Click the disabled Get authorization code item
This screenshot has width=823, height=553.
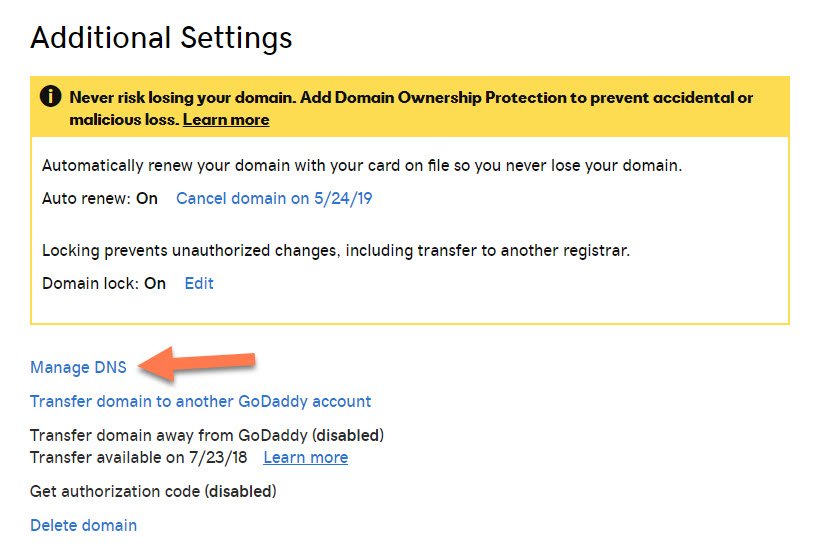pyautogui.click(x=153, y=491)
